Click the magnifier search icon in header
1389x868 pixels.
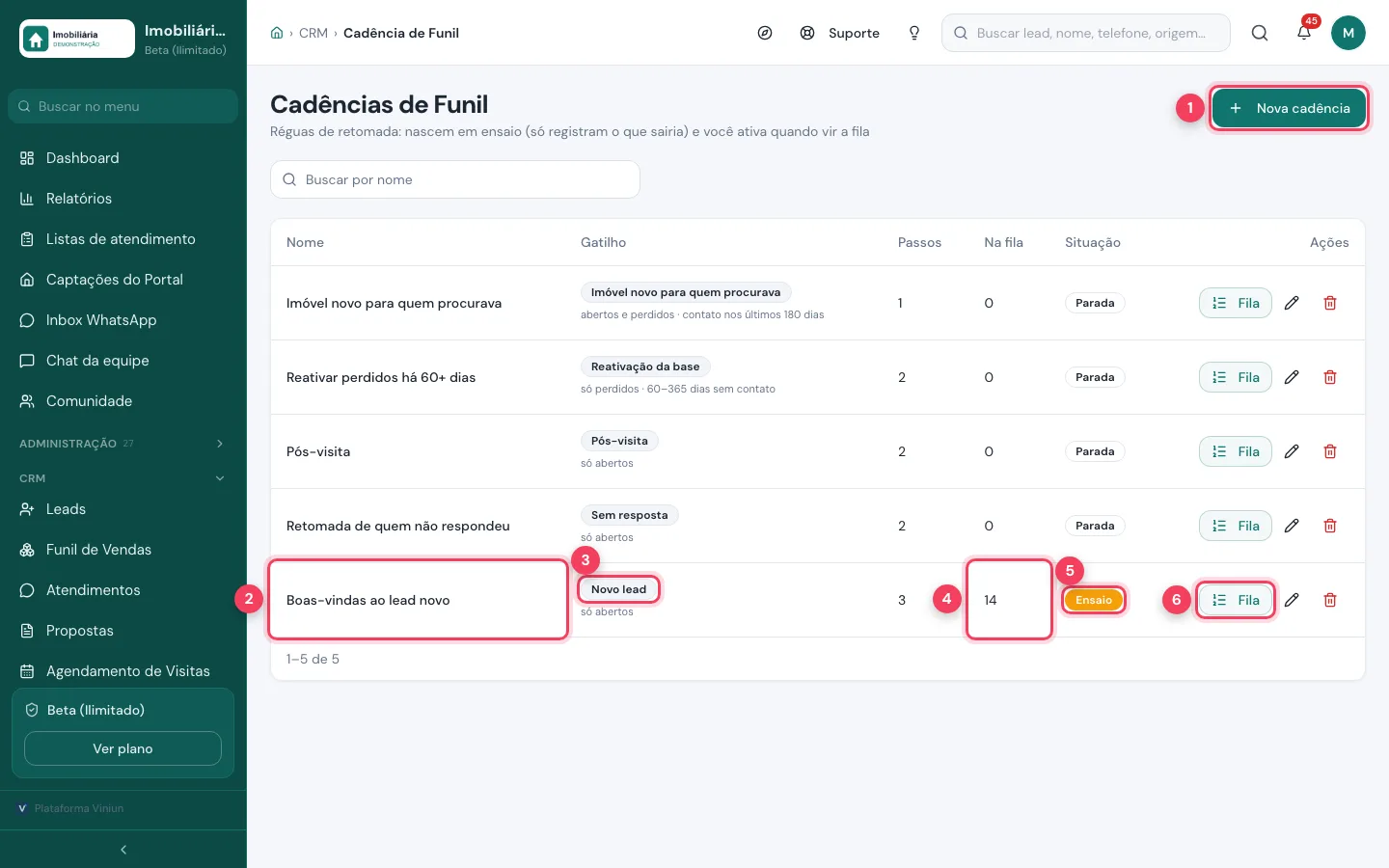click(1260, 33)
